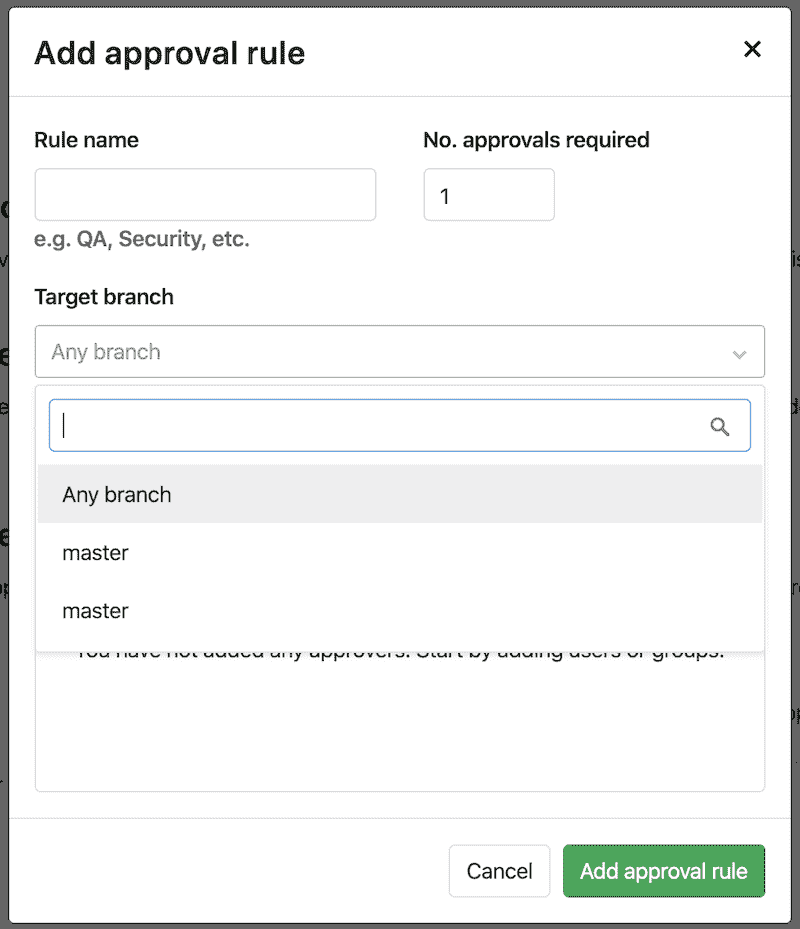The height and width of the screenshot is (929, 800).
Task: Click into the branch search box
Action: coord(380,426)
